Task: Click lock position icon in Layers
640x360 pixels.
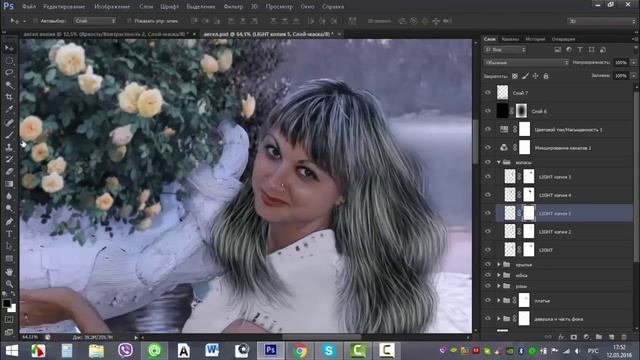Action: (x=535, y=76)
